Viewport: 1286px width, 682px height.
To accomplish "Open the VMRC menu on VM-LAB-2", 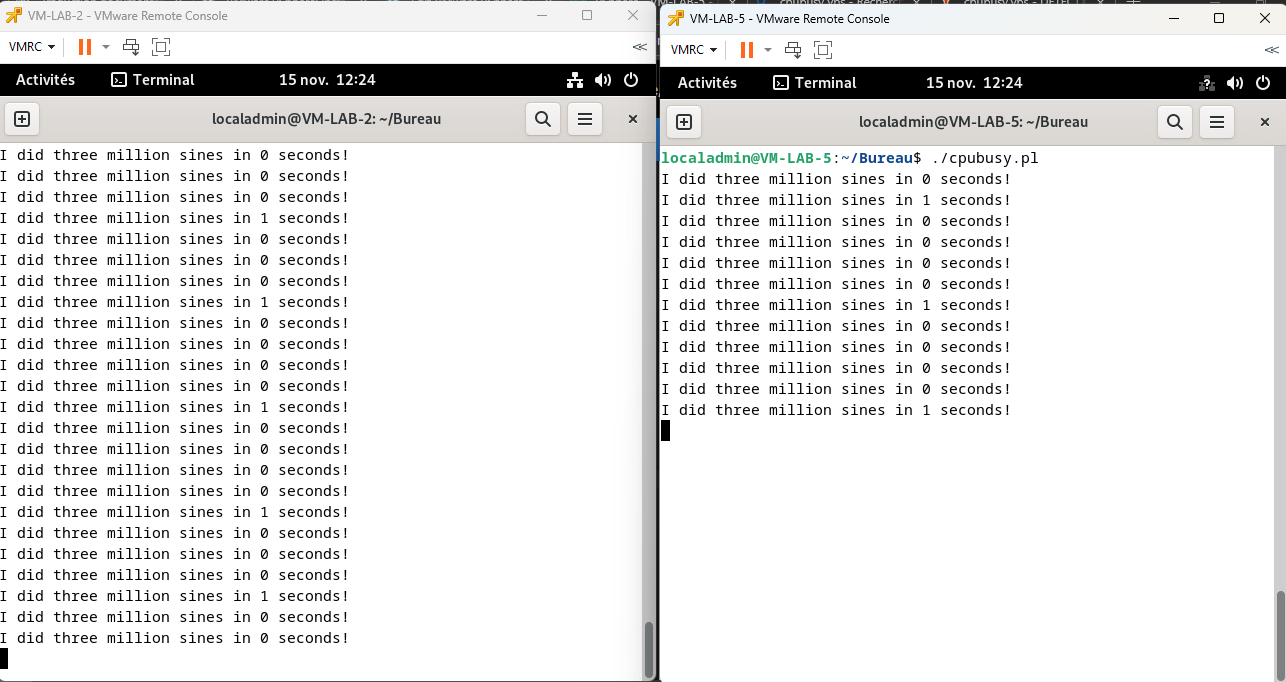I will pyautogui.click(x=27, y=47).
